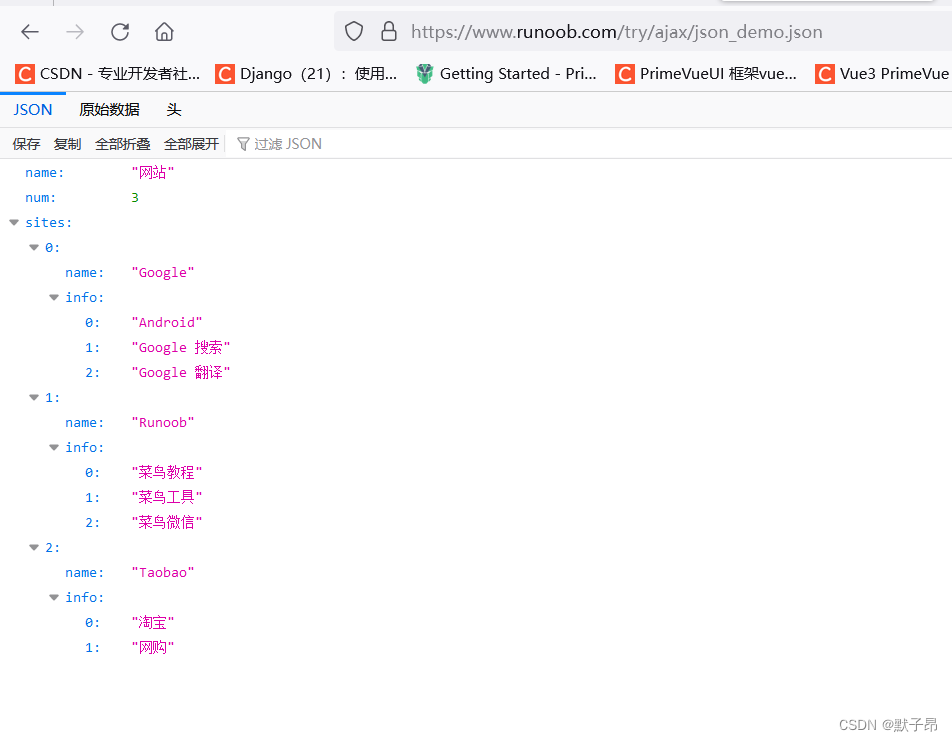Select the "Taobao" name value

click(163, 573)
